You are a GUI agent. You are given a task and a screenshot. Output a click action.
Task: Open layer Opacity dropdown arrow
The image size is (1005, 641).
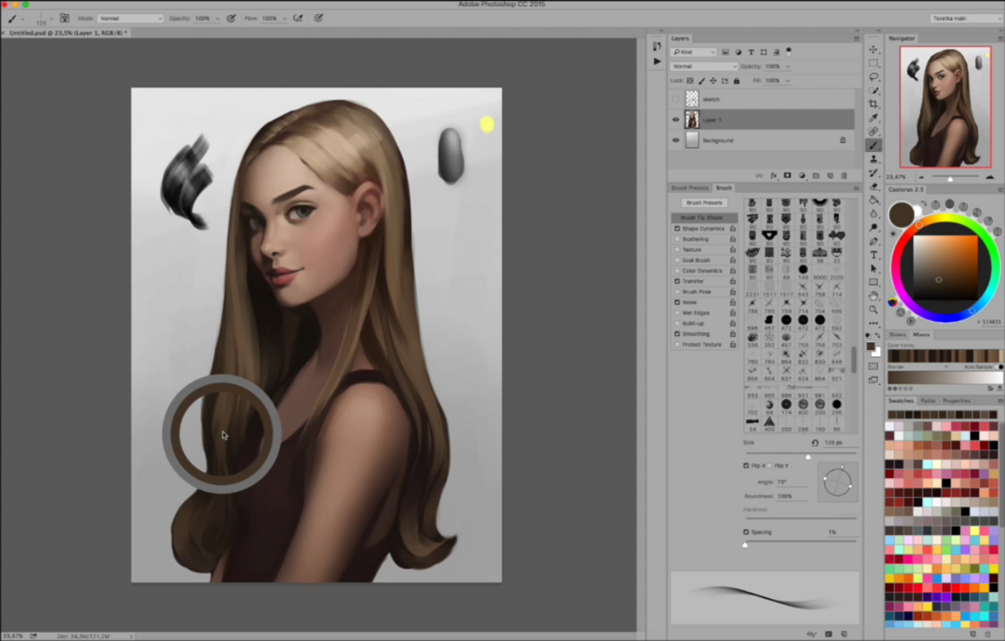click(x=788, y=67)
